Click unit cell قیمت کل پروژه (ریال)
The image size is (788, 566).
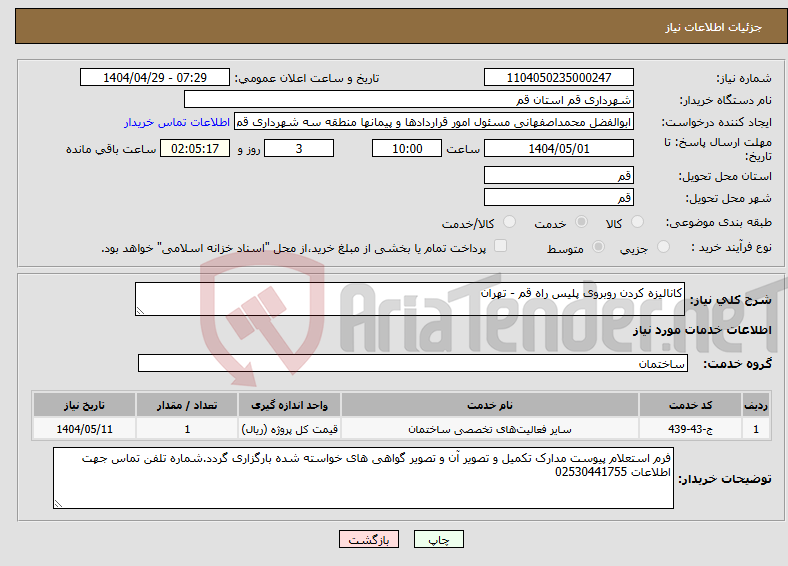[289, 429]
